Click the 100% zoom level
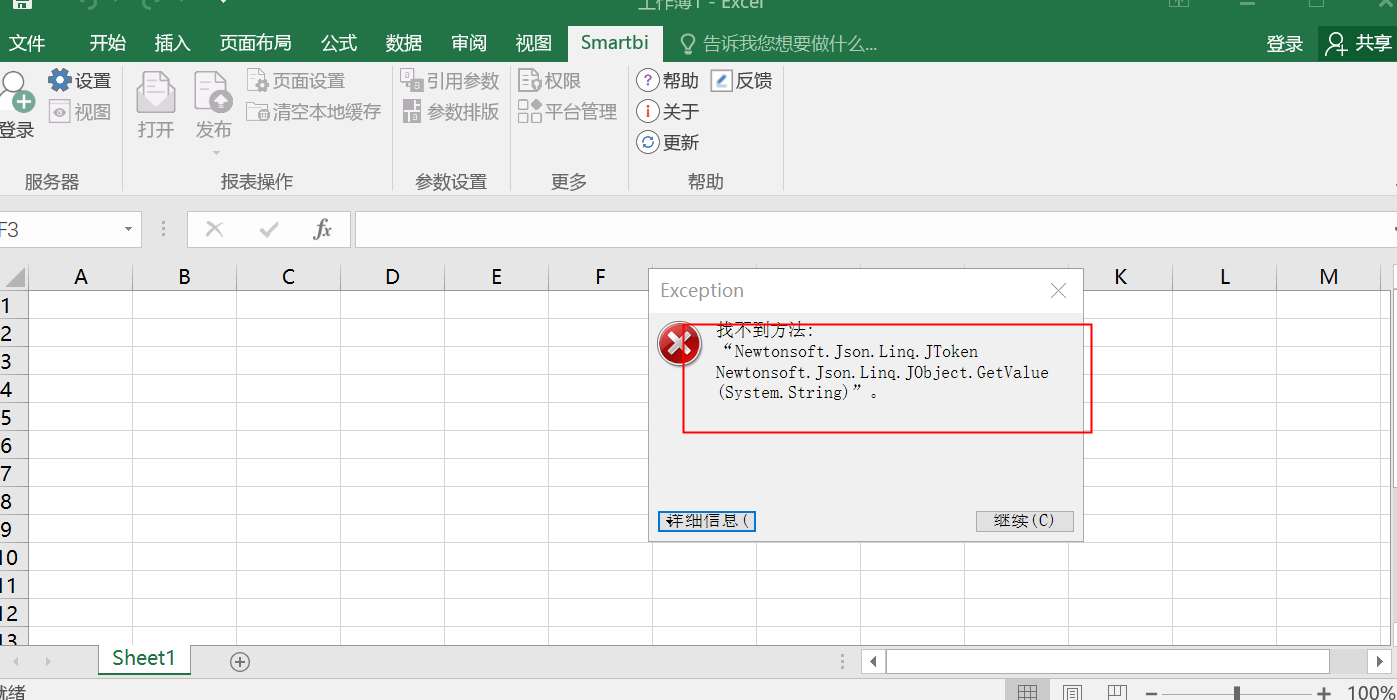1397x700 pixels. click(1371, 693)
